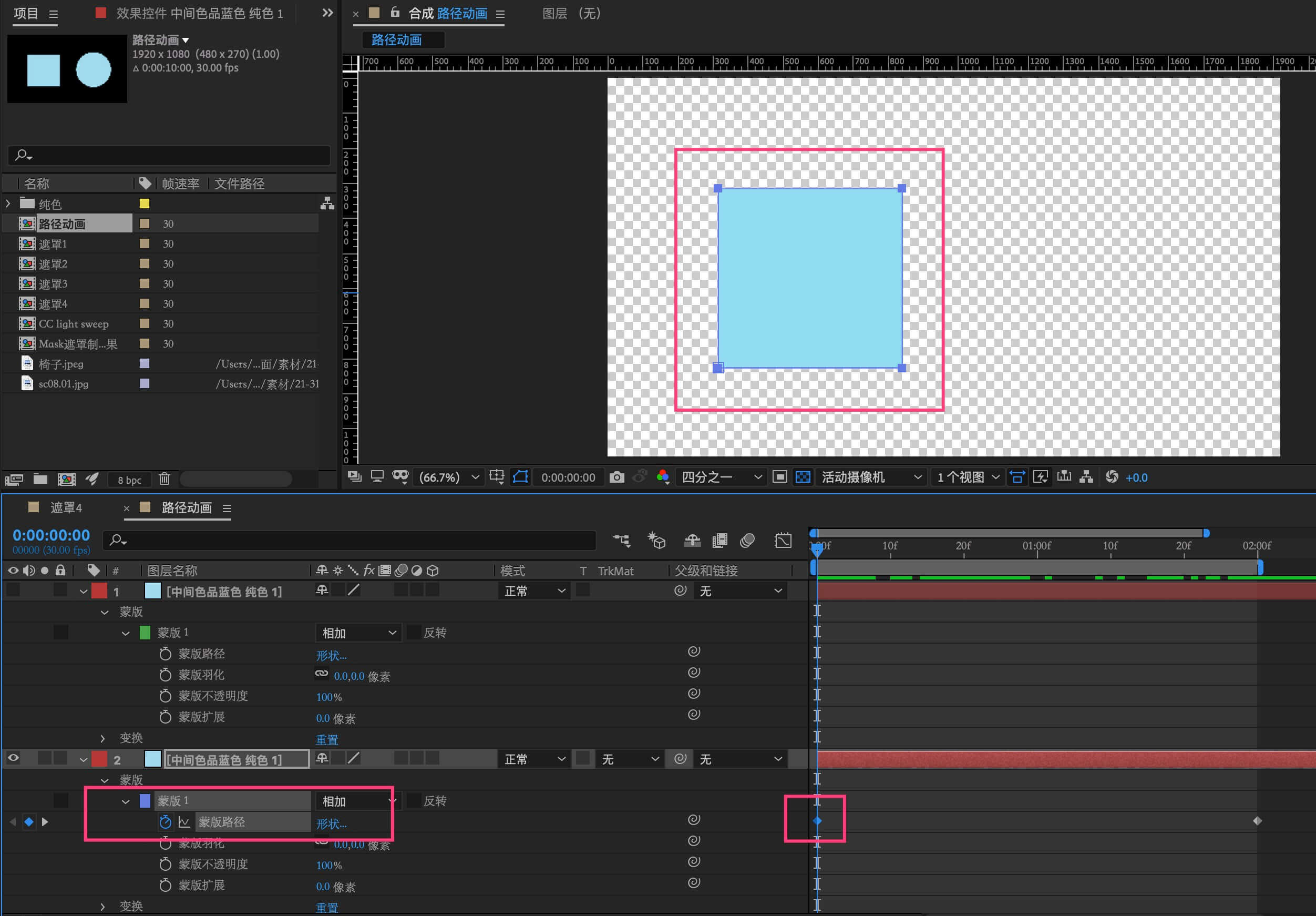Toggle the transparency grid button
The image size is (1316, 916).
click(803, 477)
